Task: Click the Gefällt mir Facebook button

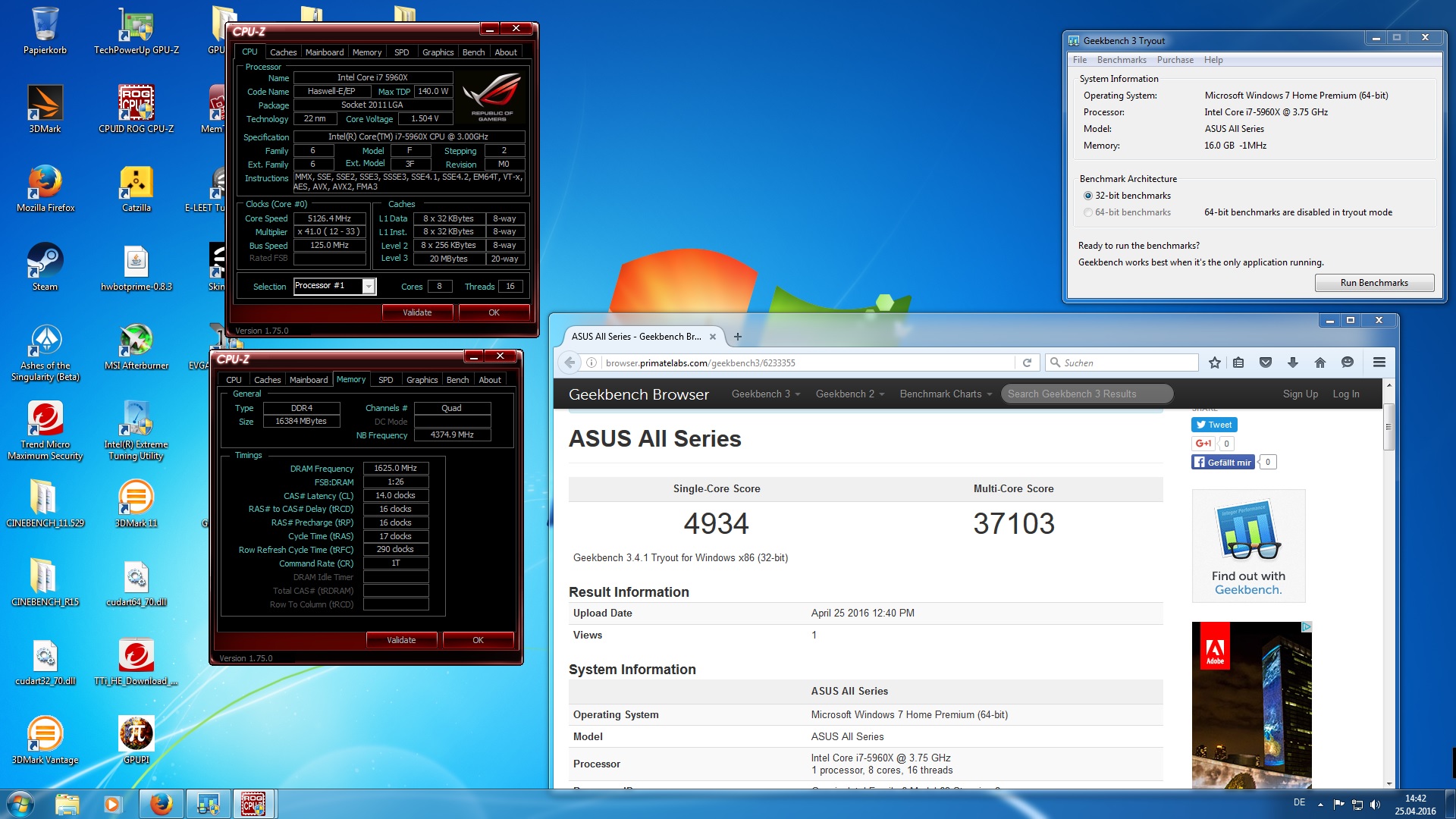Action: (1223, 462)
